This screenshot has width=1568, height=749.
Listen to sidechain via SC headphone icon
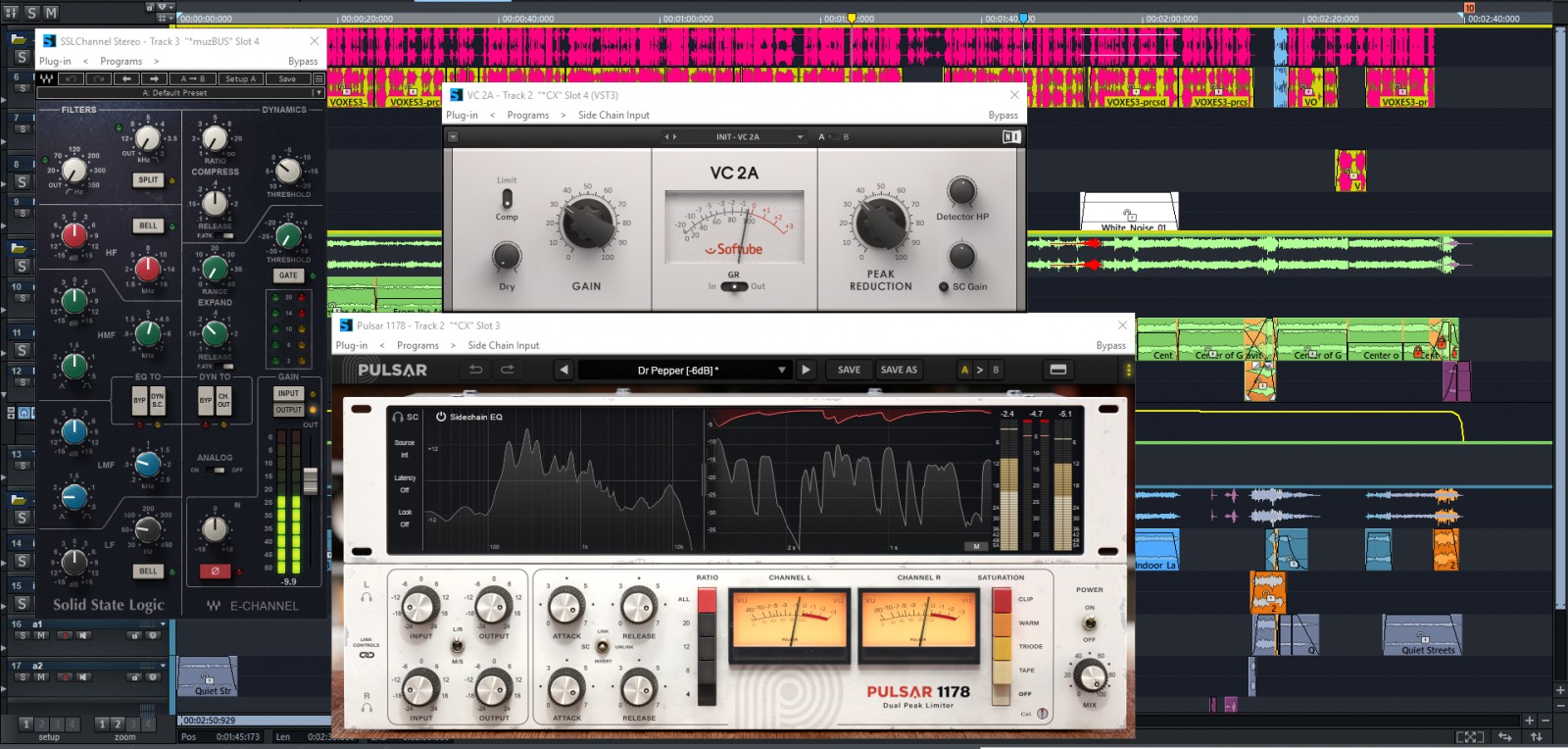(398, 417)
